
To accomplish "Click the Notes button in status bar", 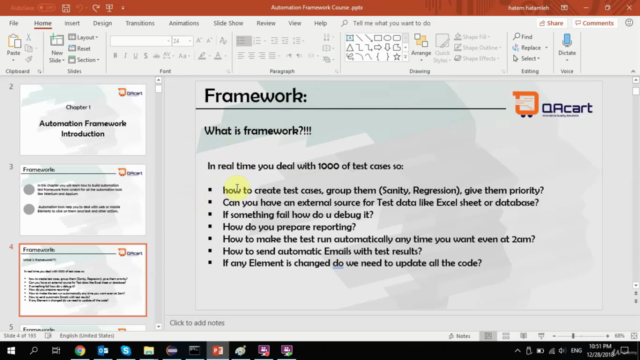I will [x=460, y=336].
